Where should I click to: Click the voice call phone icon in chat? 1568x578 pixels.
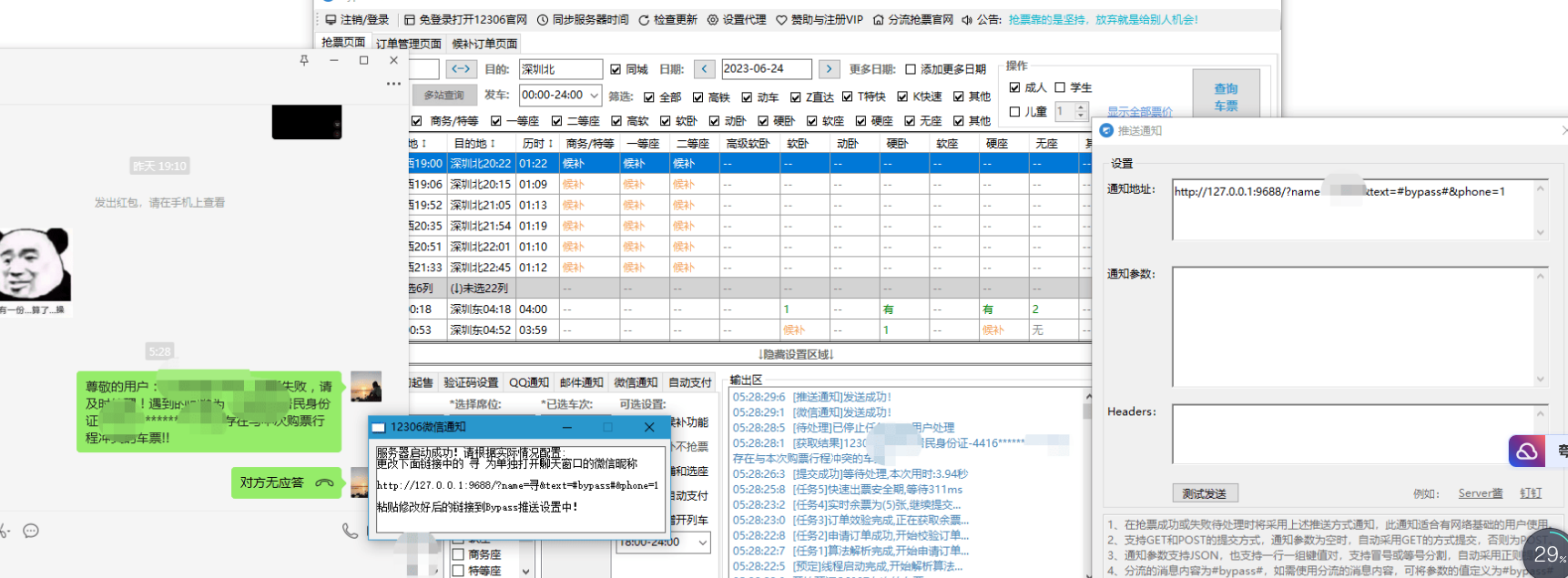coord(350,531)
